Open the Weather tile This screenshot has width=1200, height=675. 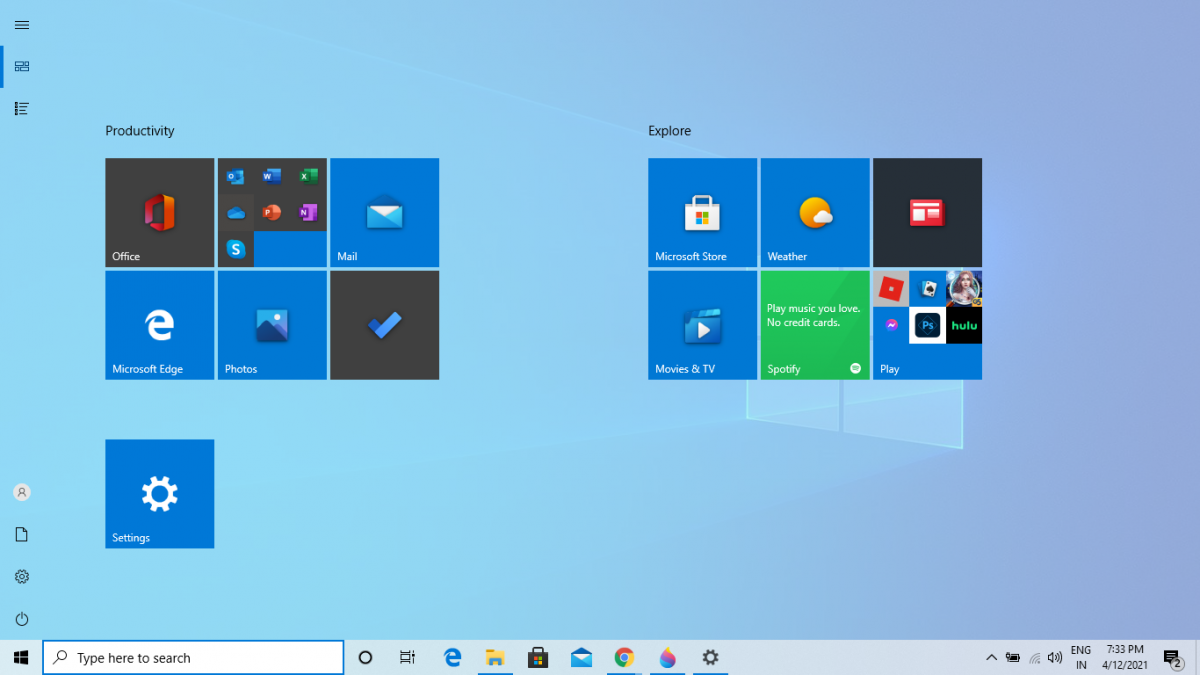[x=815, y=212]
